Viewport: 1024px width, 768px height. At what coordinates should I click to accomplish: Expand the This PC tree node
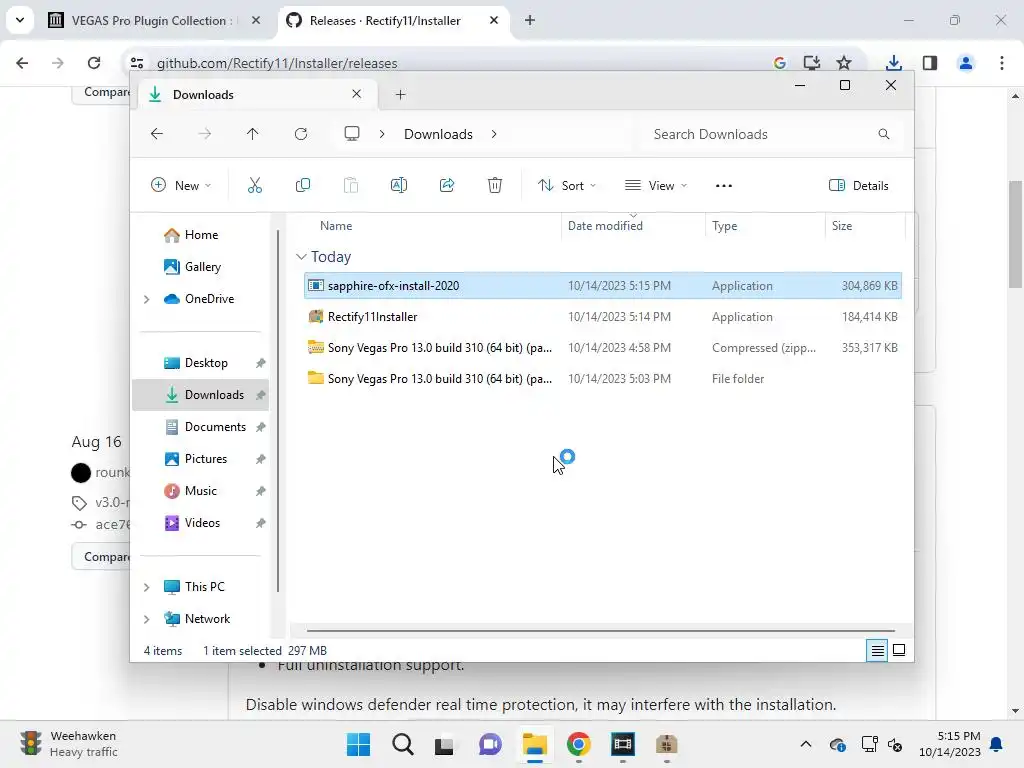(x=147, y=587)
